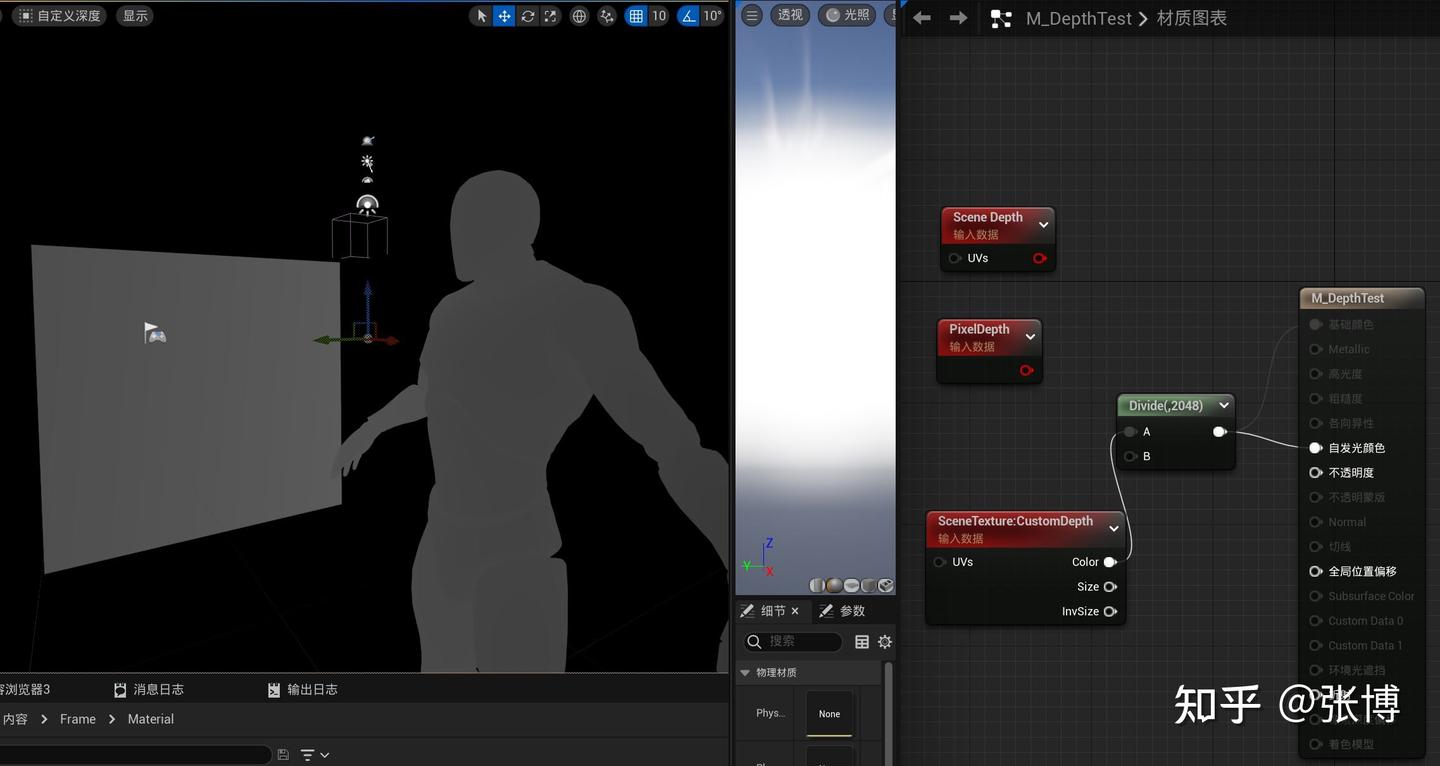Go back with the left arrow
Image resolution: width=1440 pixels, height=766 pixels.
(922, 18)
